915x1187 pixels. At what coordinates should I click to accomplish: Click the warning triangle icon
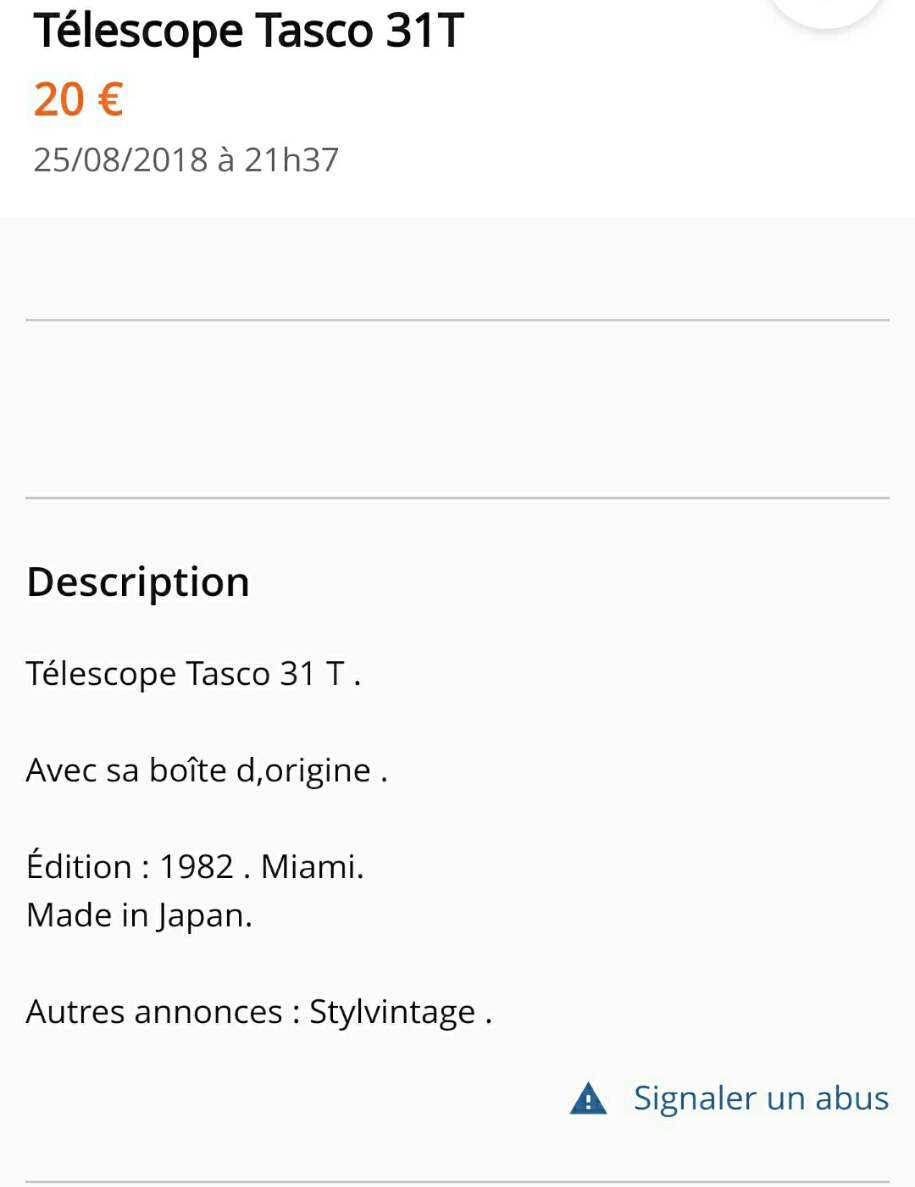(588, 1099)
